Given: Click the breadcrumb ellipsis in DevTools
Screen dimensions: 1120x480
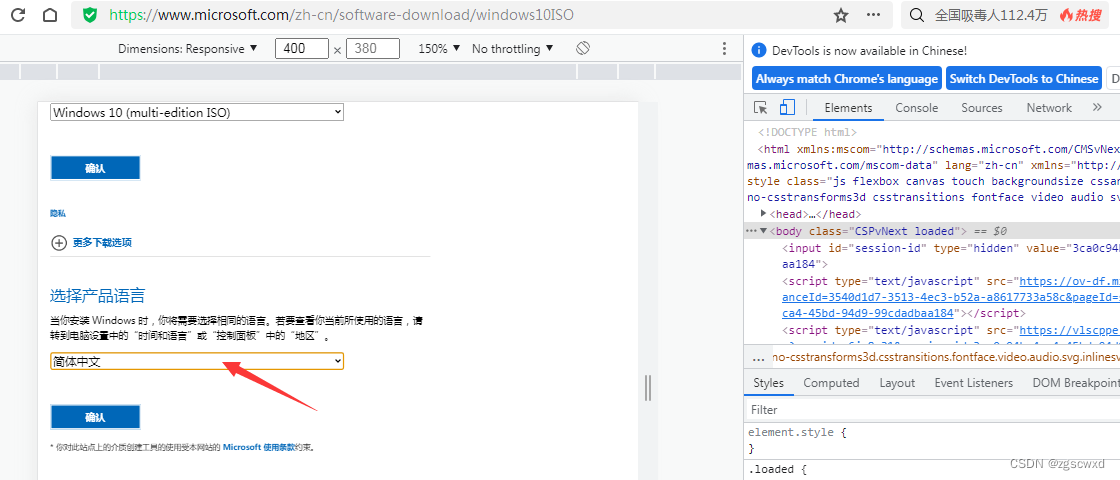Looking at the screenshot, I should 759,356.
